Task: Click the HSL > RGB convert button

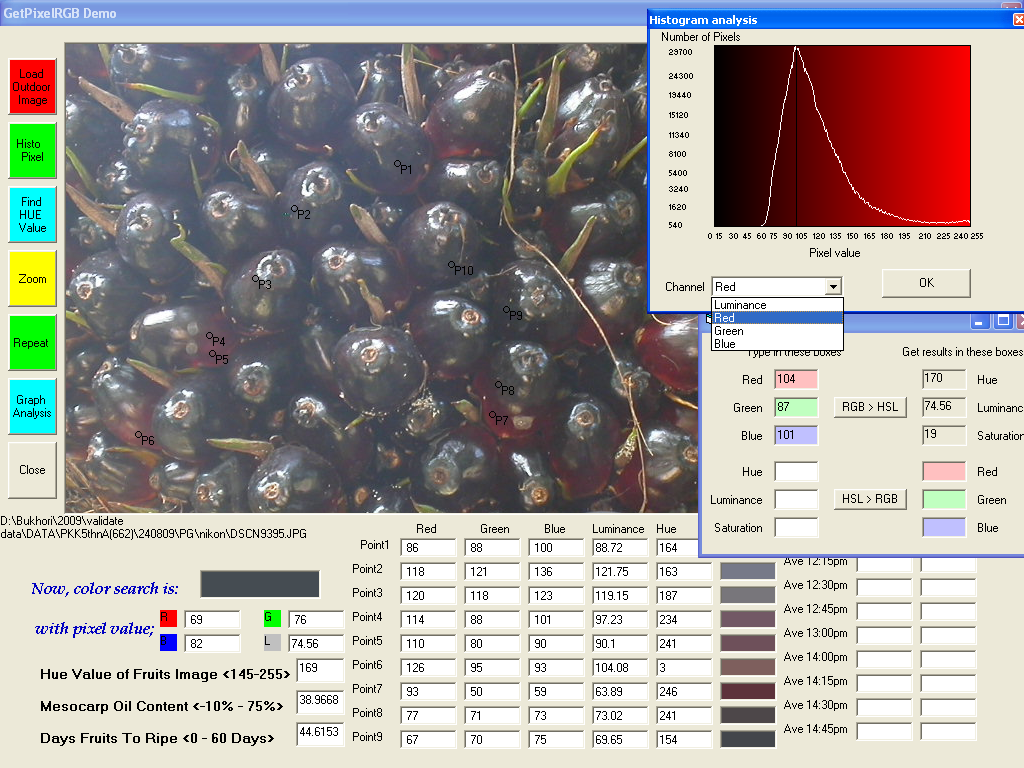Action: pos(869,499)
